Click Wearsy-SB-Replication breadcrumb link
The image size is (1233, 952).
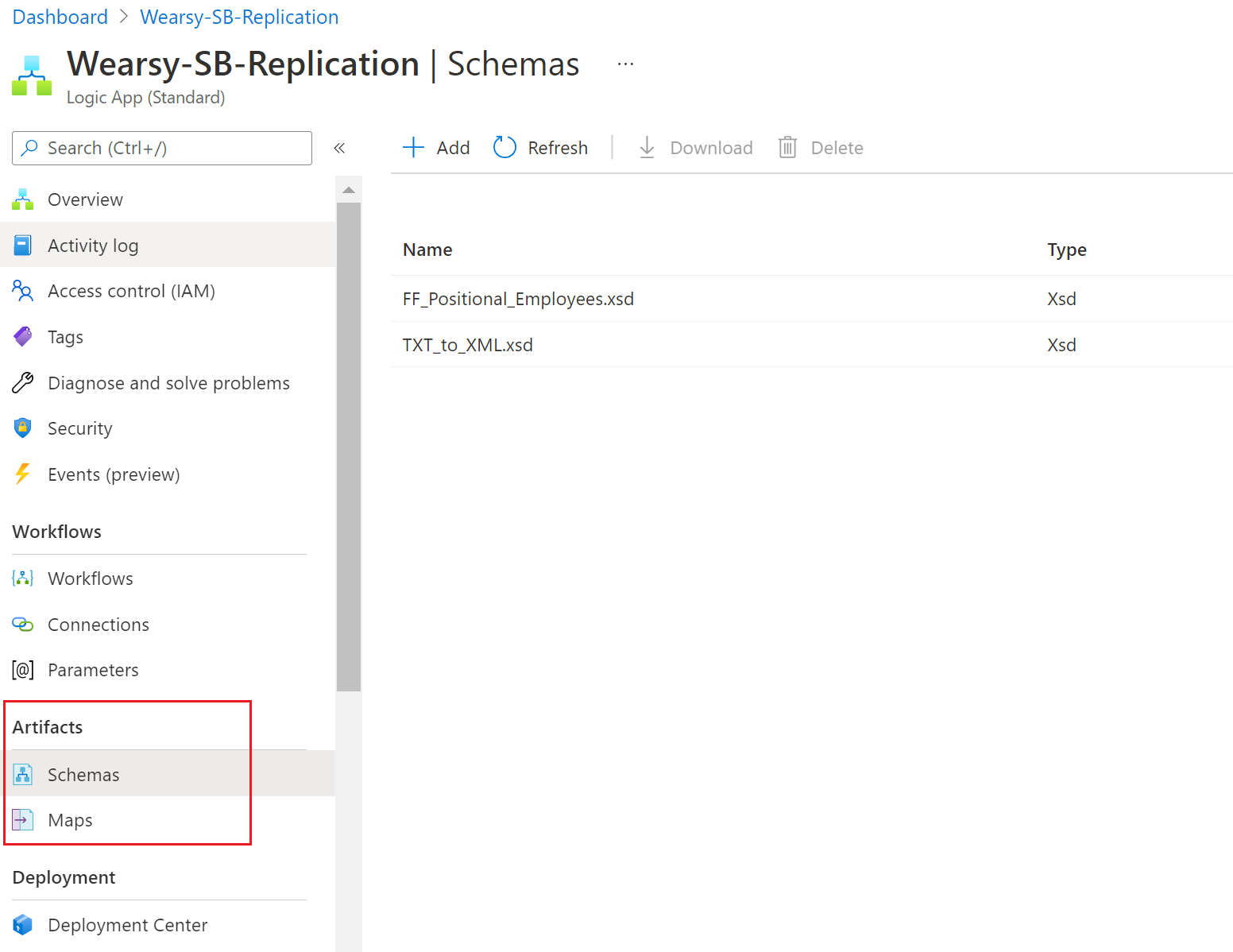pos(239,17)
